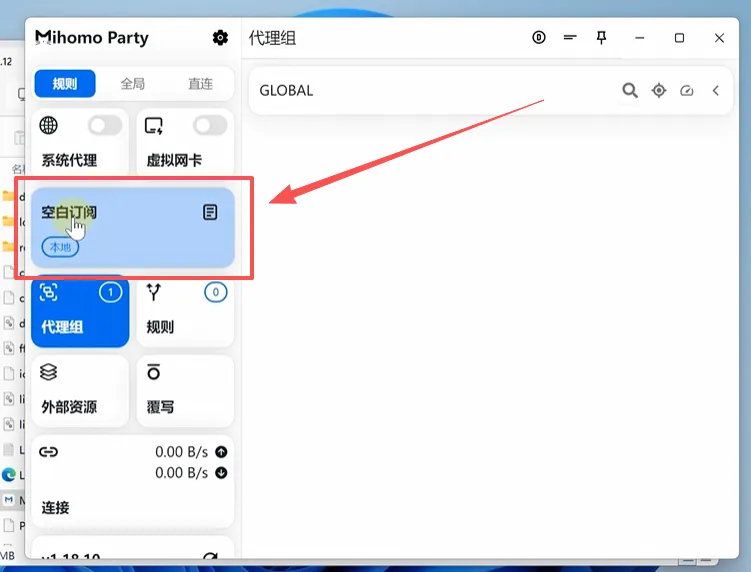Click the two-line layout icon in header

(x=570, y=38)
